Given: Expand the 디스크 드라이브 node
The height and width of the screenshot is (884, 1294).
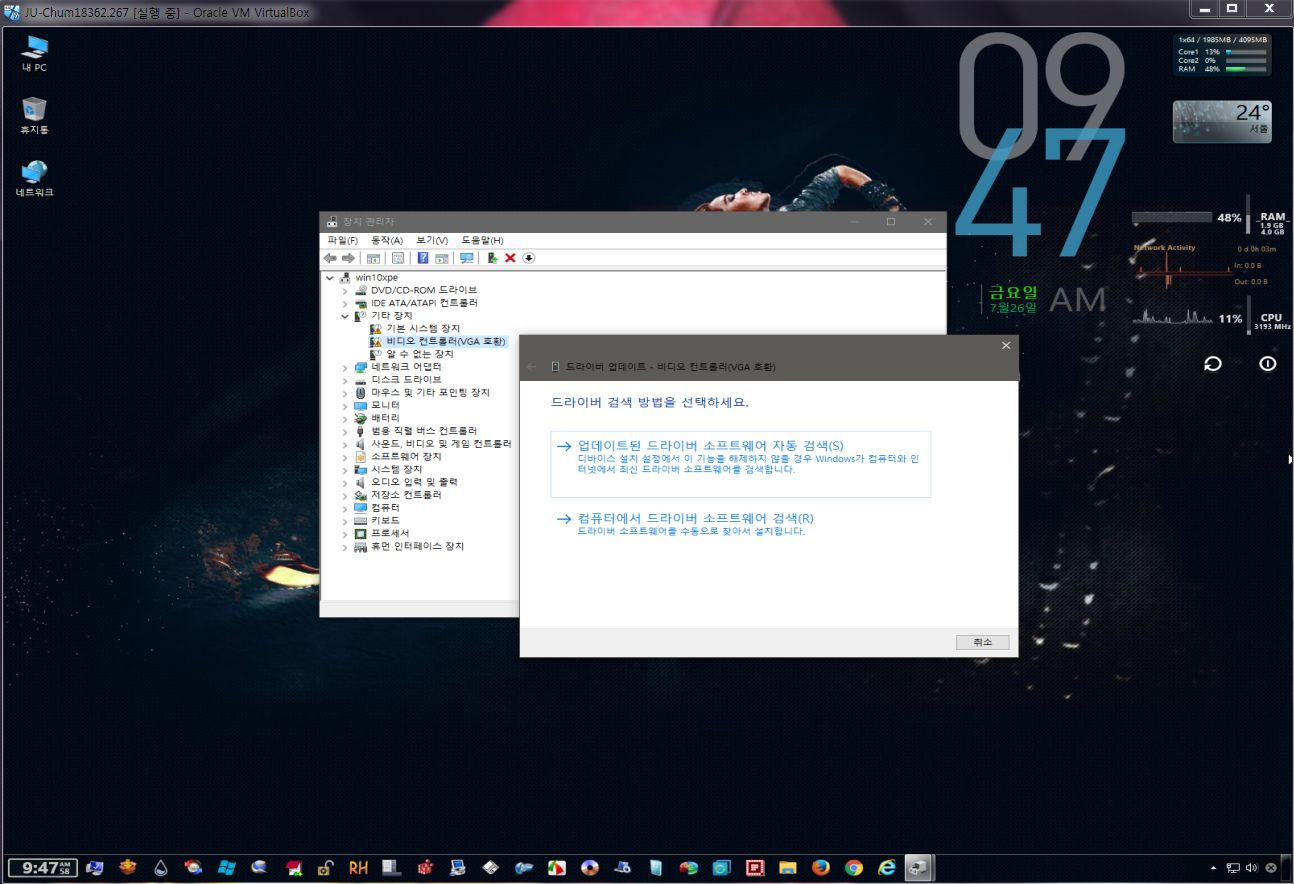Looking at the screenshot, I should 346,380.
